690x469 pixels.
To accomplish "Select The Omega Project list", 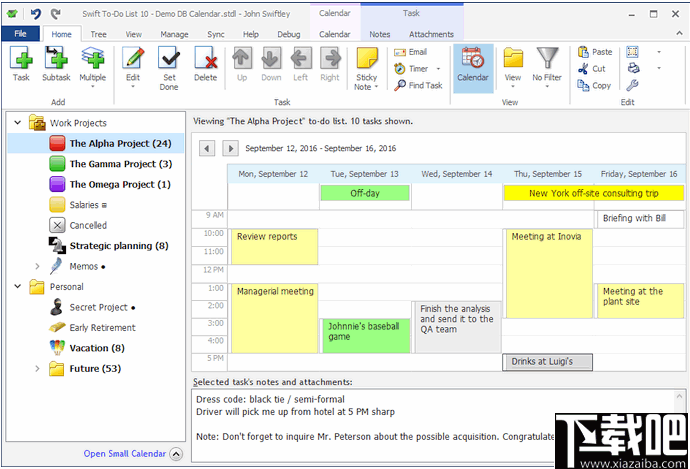I will pyautogui.click(x=110, y=184).
